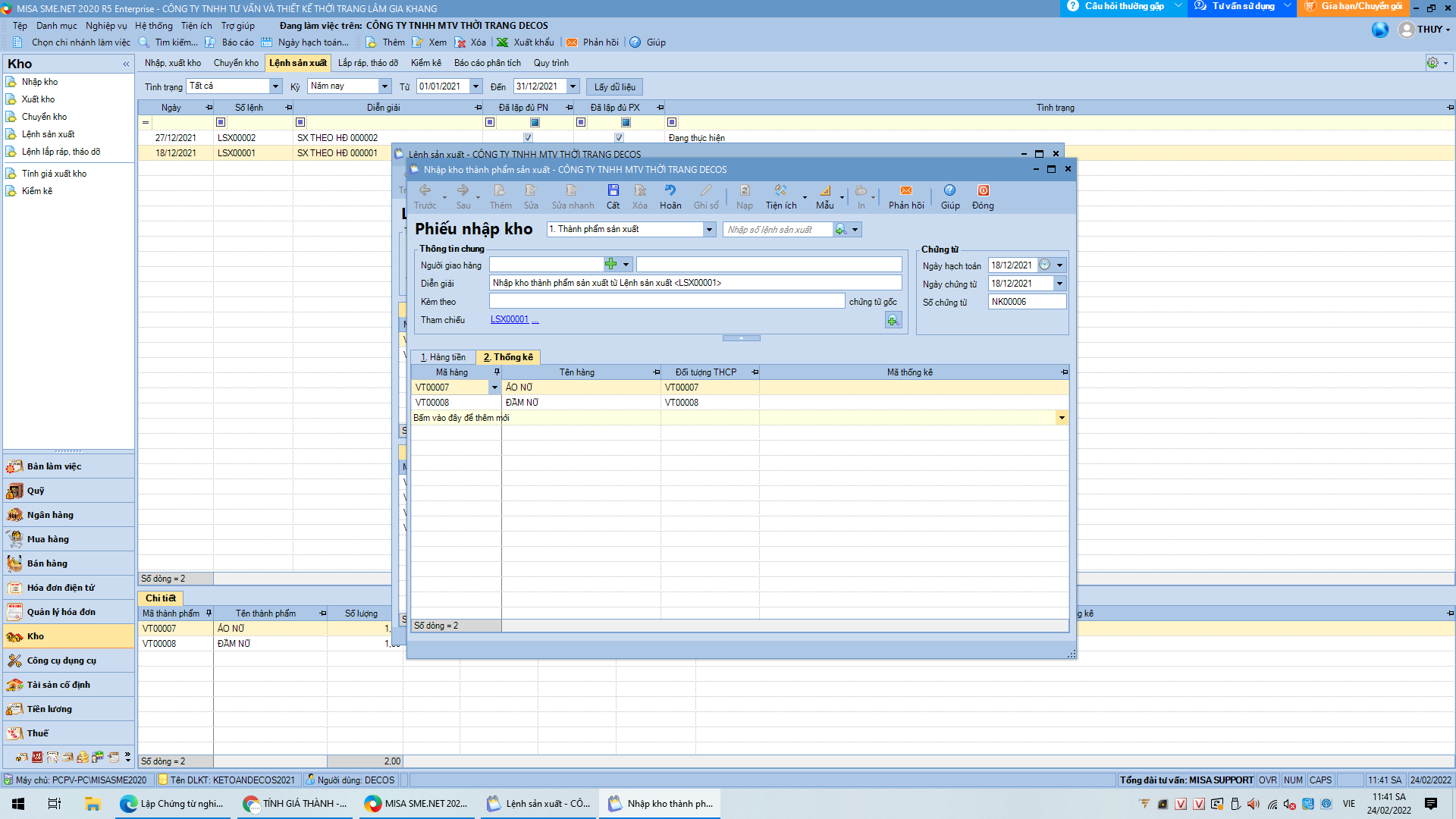Open Kỳ dropdown showing Năm nay
1456x819 pixels.
click(384, 86)
